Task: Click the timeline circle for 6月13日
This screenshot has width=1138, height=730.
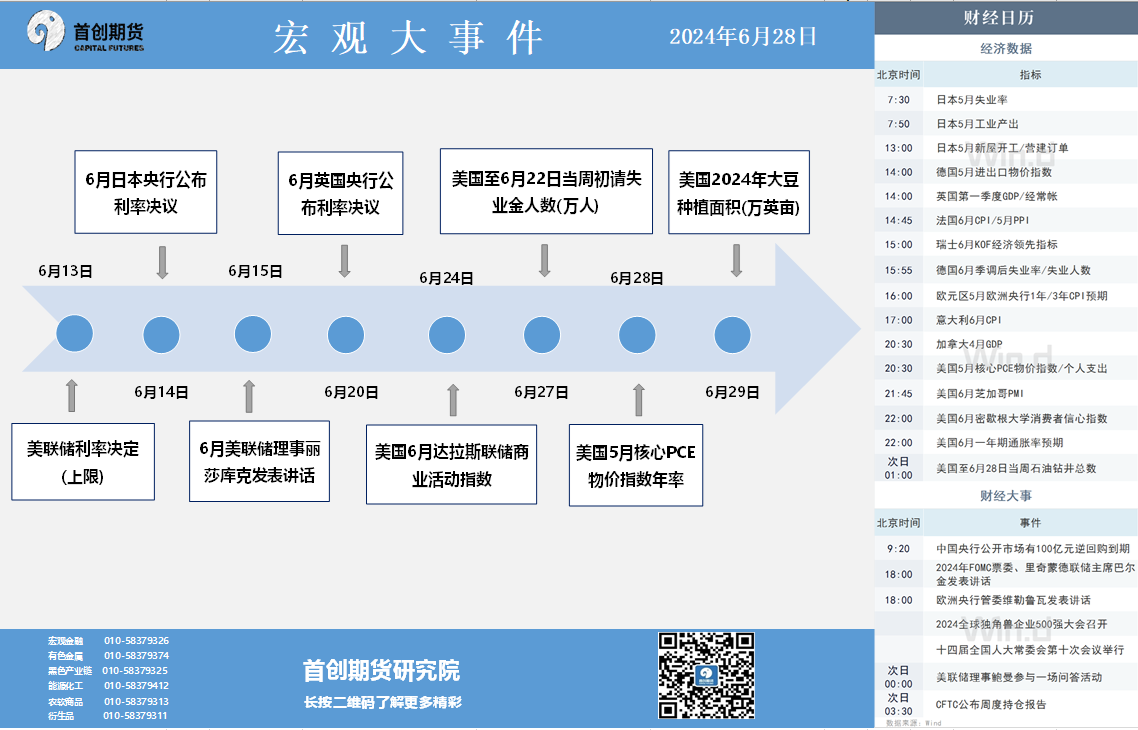Action: 75,334
